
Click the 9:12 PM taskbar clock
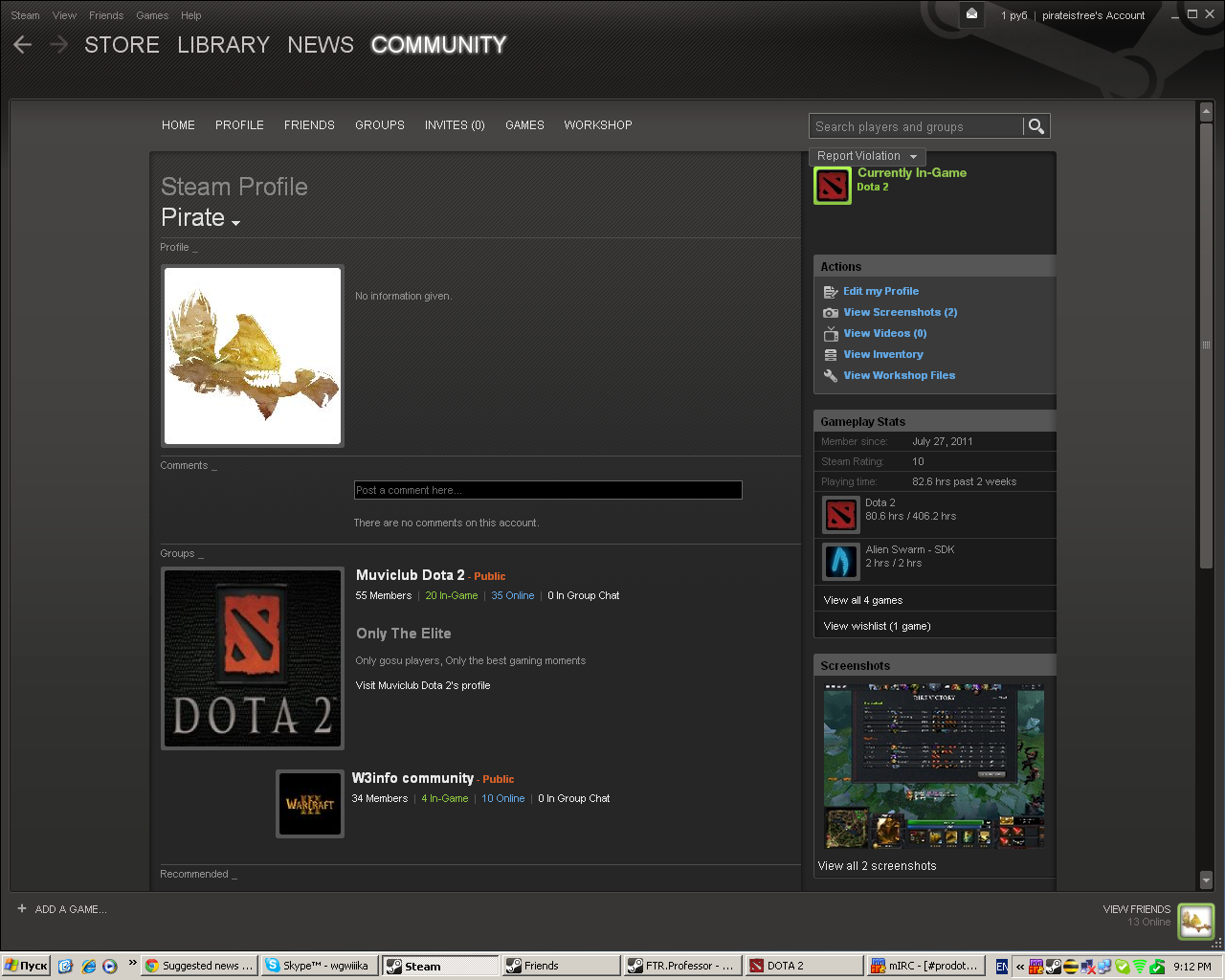point(1192,967)
